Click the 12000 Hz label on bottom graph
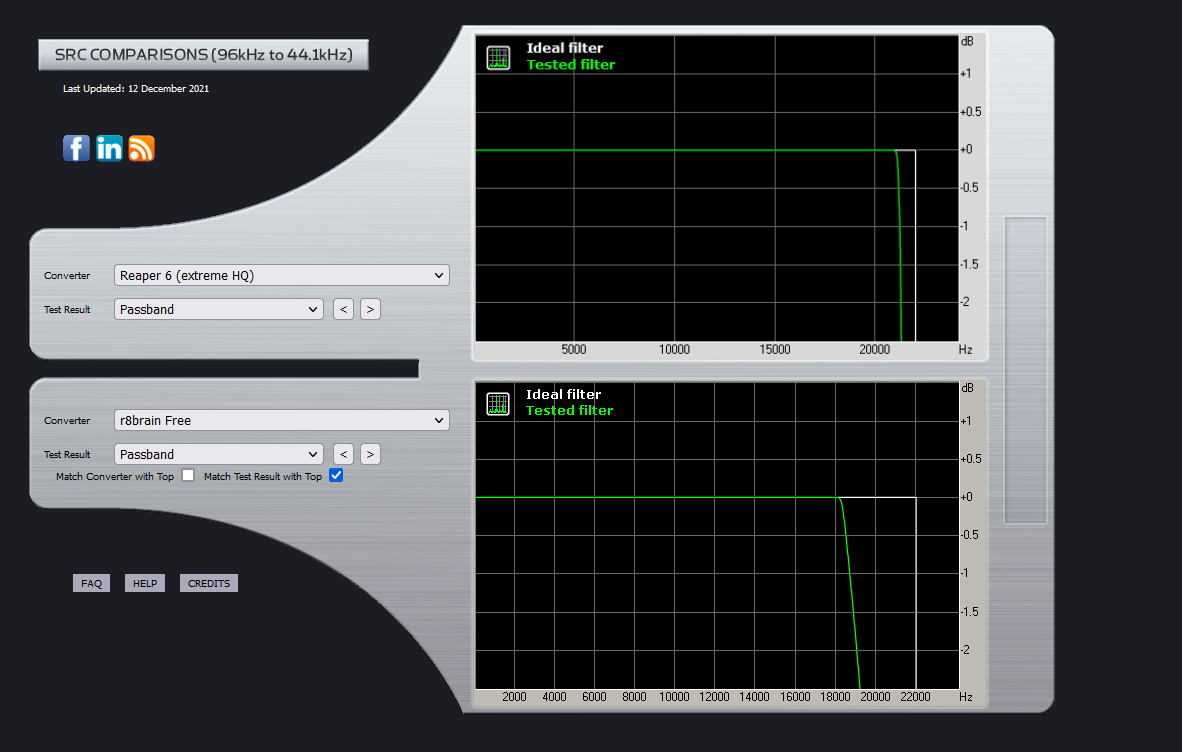 tap(714, 697)
